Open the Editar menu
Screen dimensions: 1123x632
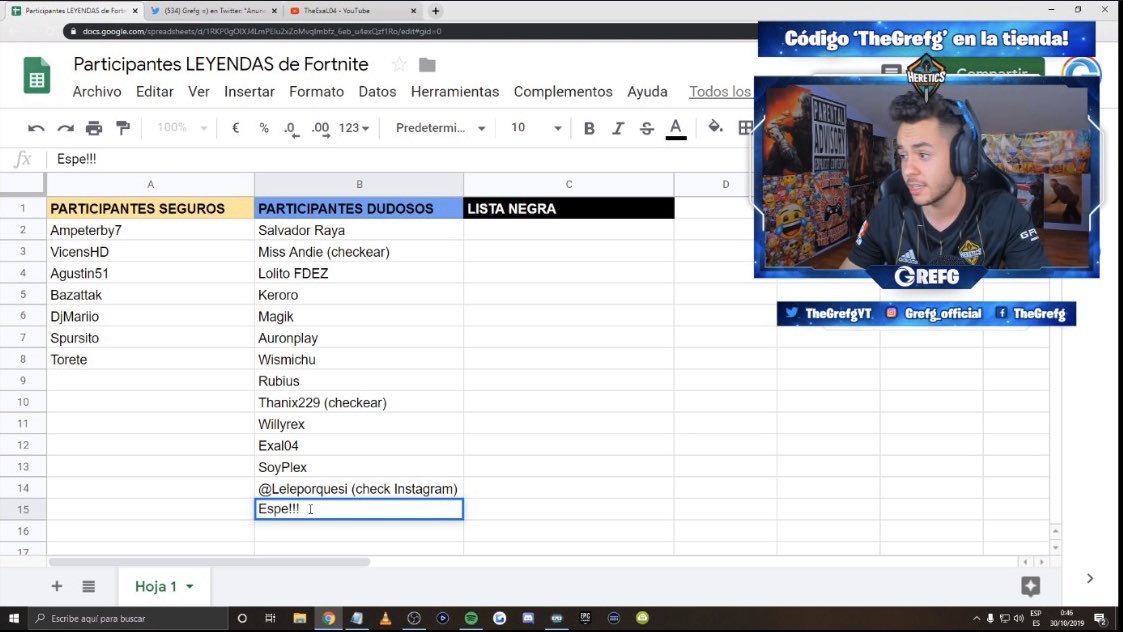[x=155, y=92]
